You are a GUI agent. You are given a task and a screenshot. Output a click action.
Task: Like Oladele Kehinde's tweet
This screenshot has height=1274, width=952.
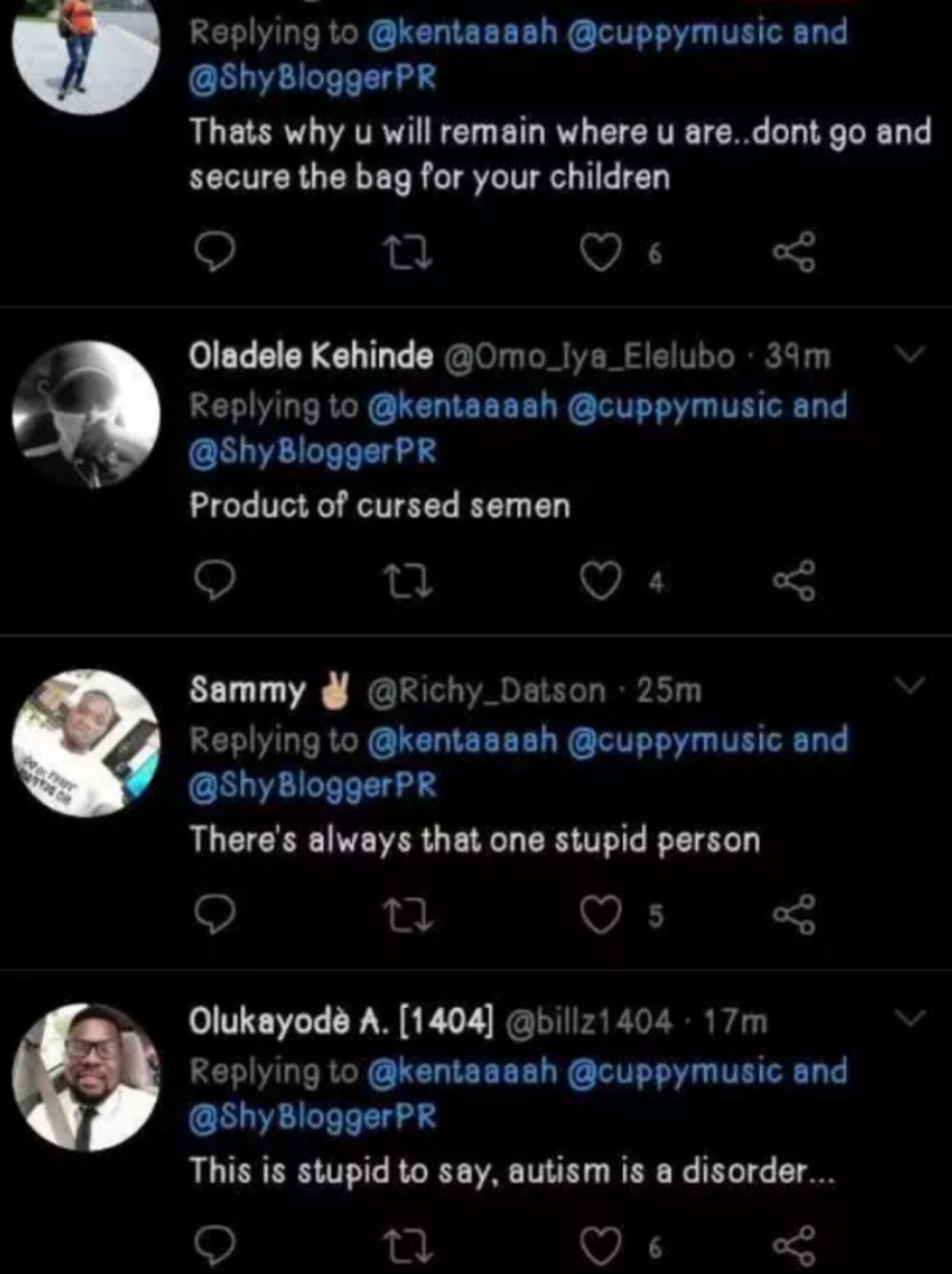pos(600,582)
